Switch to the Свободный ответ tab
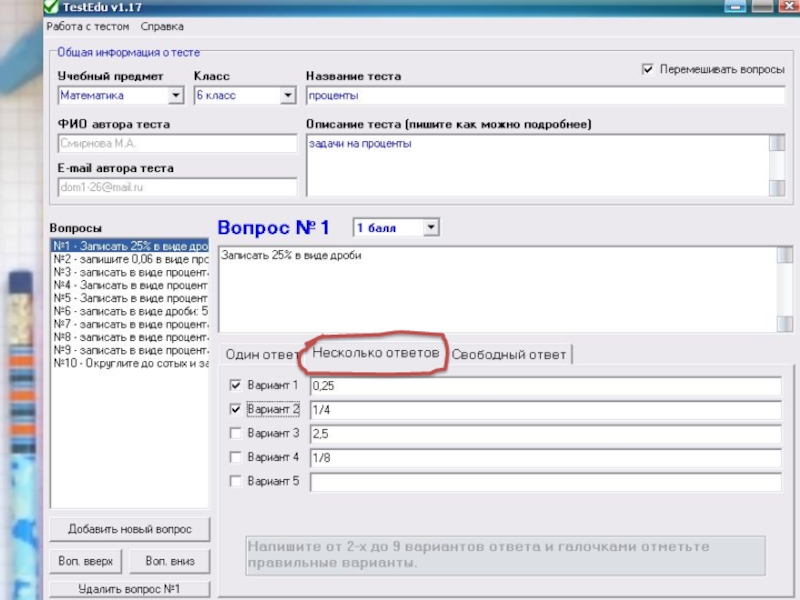This screenshot has height=600, width=800. coord(509,355)
